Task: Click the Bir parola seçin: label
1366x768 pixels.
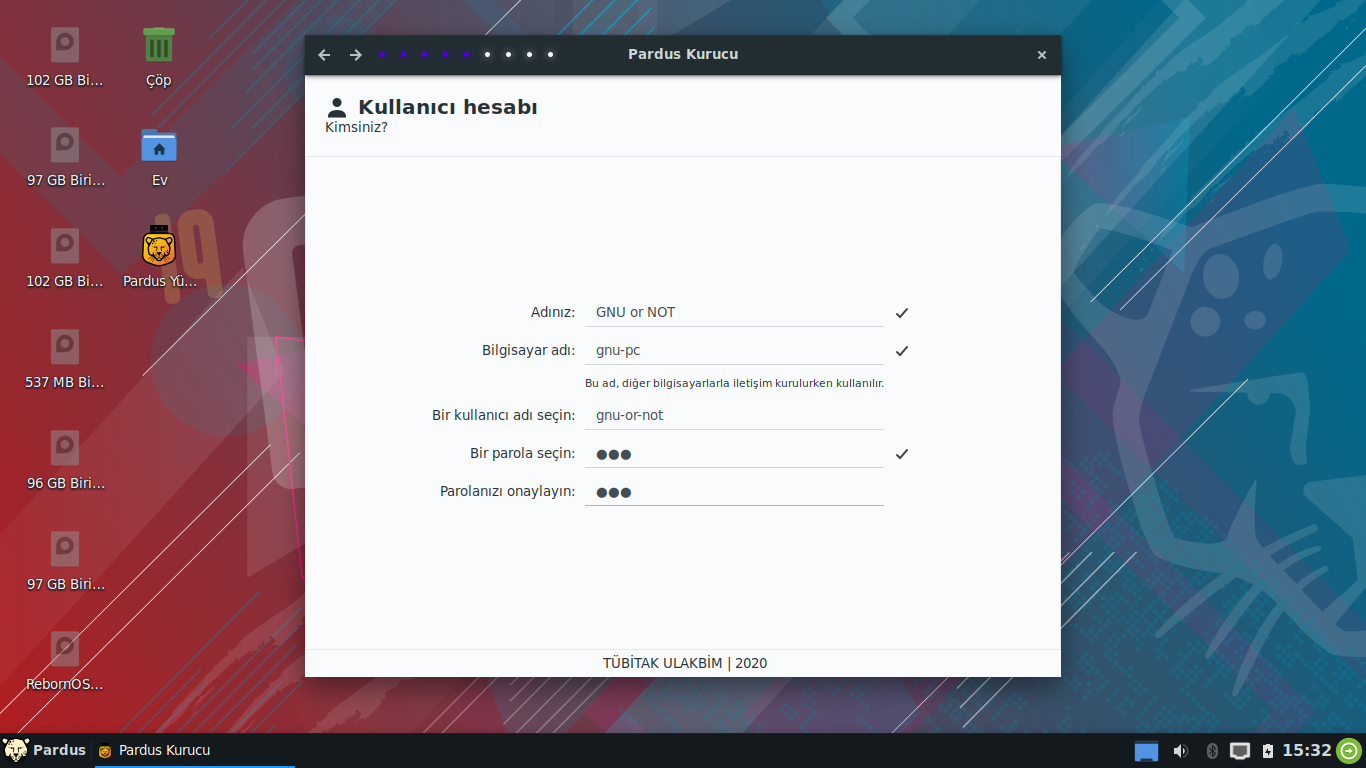Action: [523, 453]
